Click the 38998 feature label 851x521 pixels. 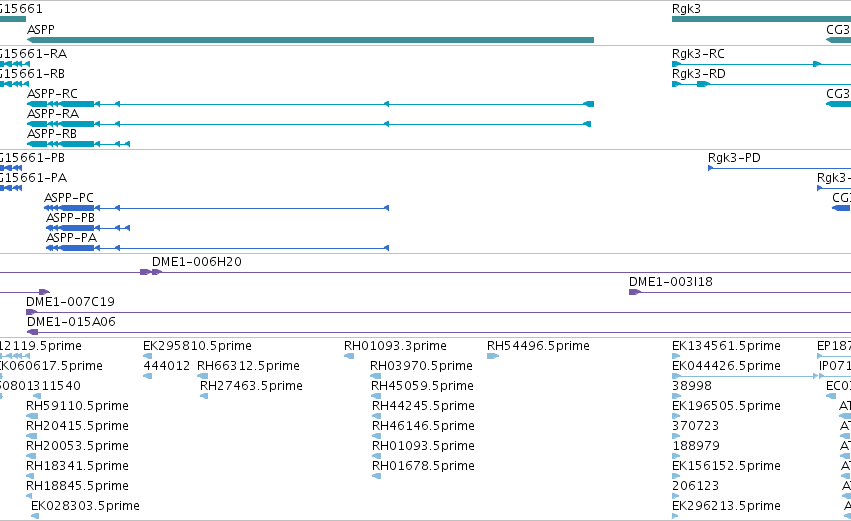coord(691,386)
